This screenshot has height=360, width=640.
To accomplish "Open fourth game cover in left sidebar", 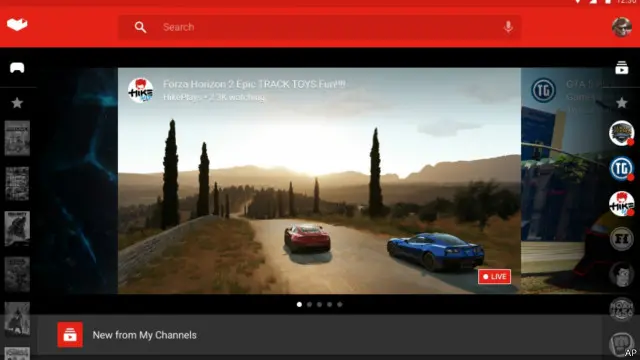I will [x=17, y=274].
